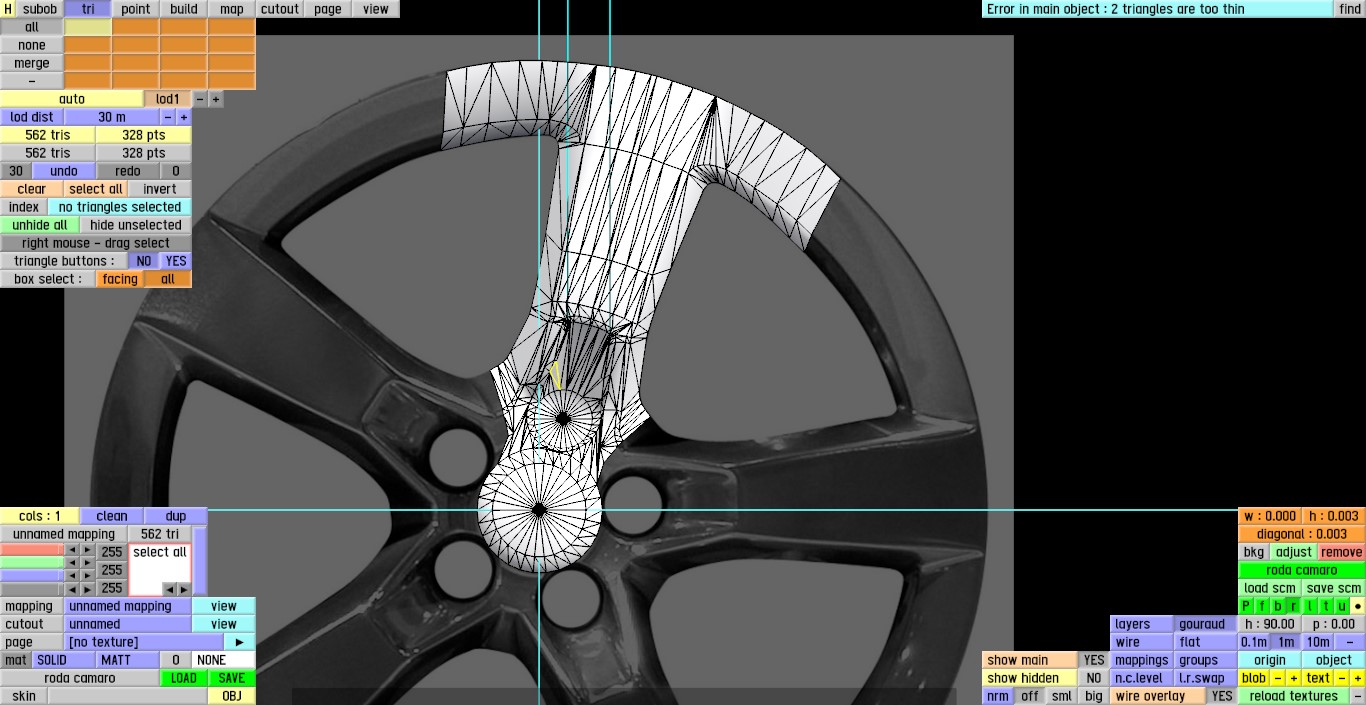The height and width of the screenshot is (705, 1366).
Task: Switch to front view with f button
Action: click(x=1262, y=606)
